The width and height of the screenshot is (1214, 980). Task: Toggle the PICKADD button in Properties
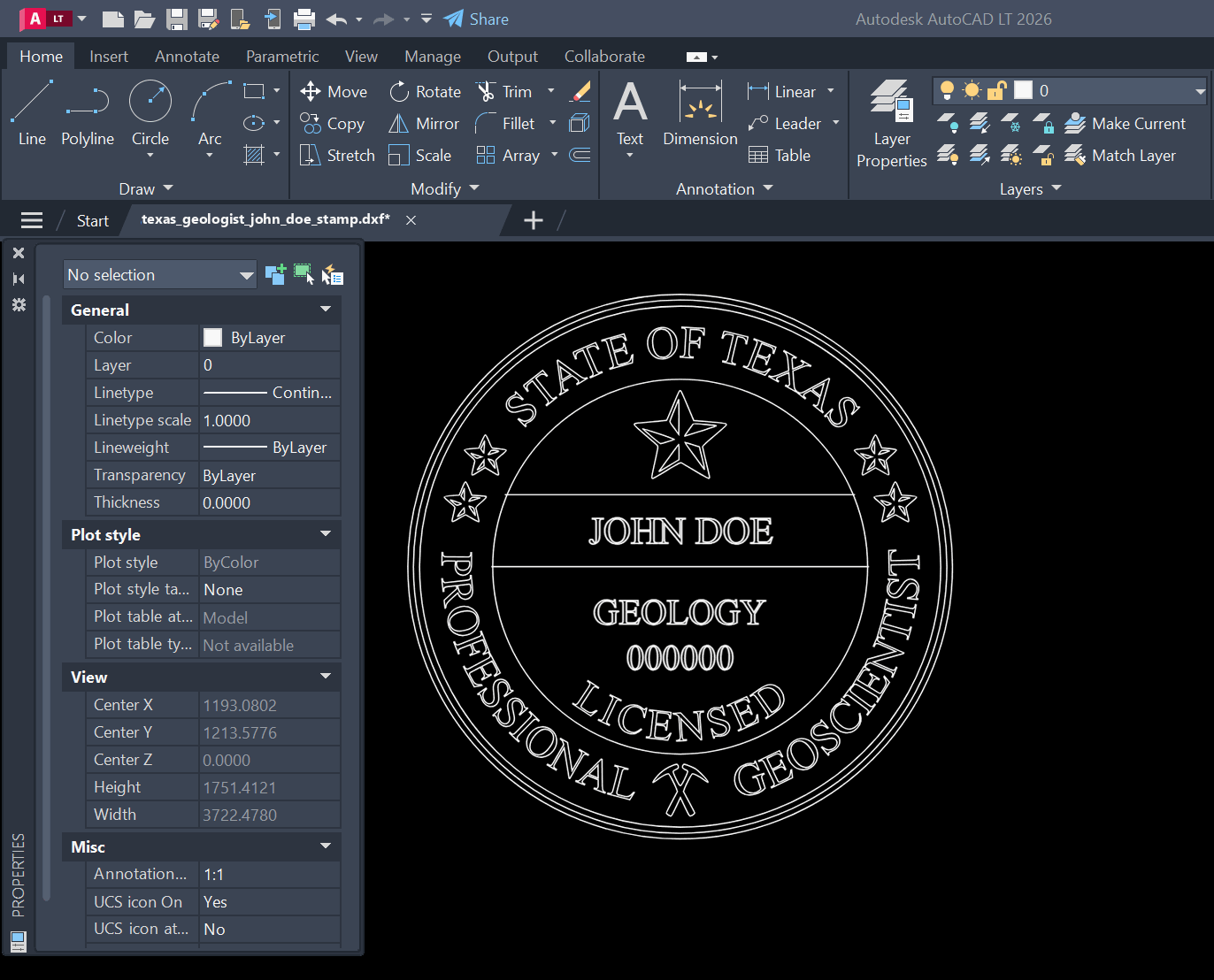coord(275,274)
